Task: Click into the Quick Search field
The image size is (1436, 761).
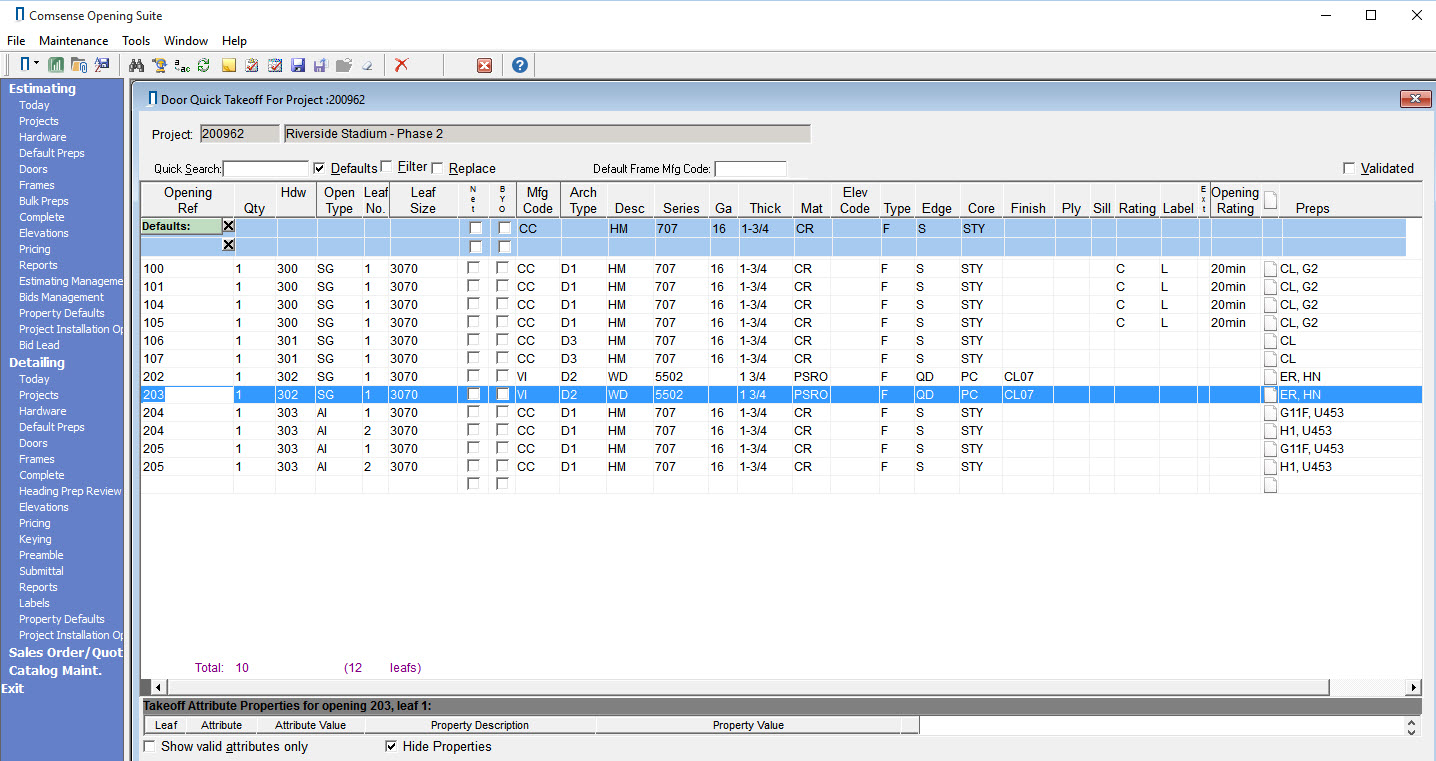Action: [266, 169]
